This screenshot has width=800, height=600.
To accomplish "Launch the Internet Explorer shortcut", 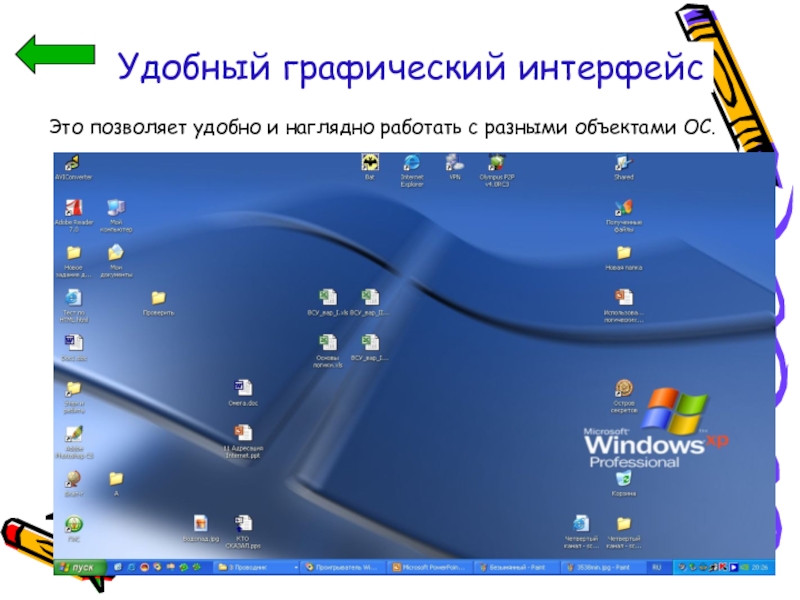I will 412,170.
